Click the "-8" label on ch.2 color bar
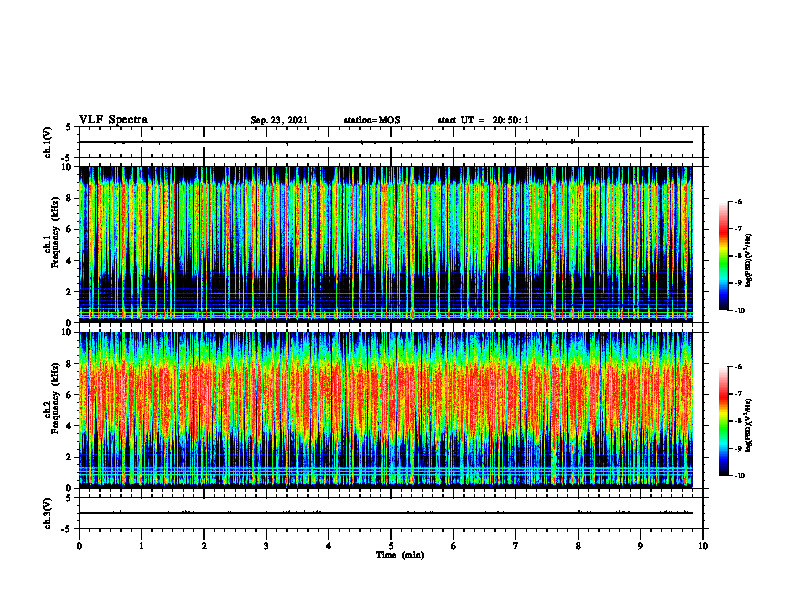792x612 pixels. click(738, 421)
